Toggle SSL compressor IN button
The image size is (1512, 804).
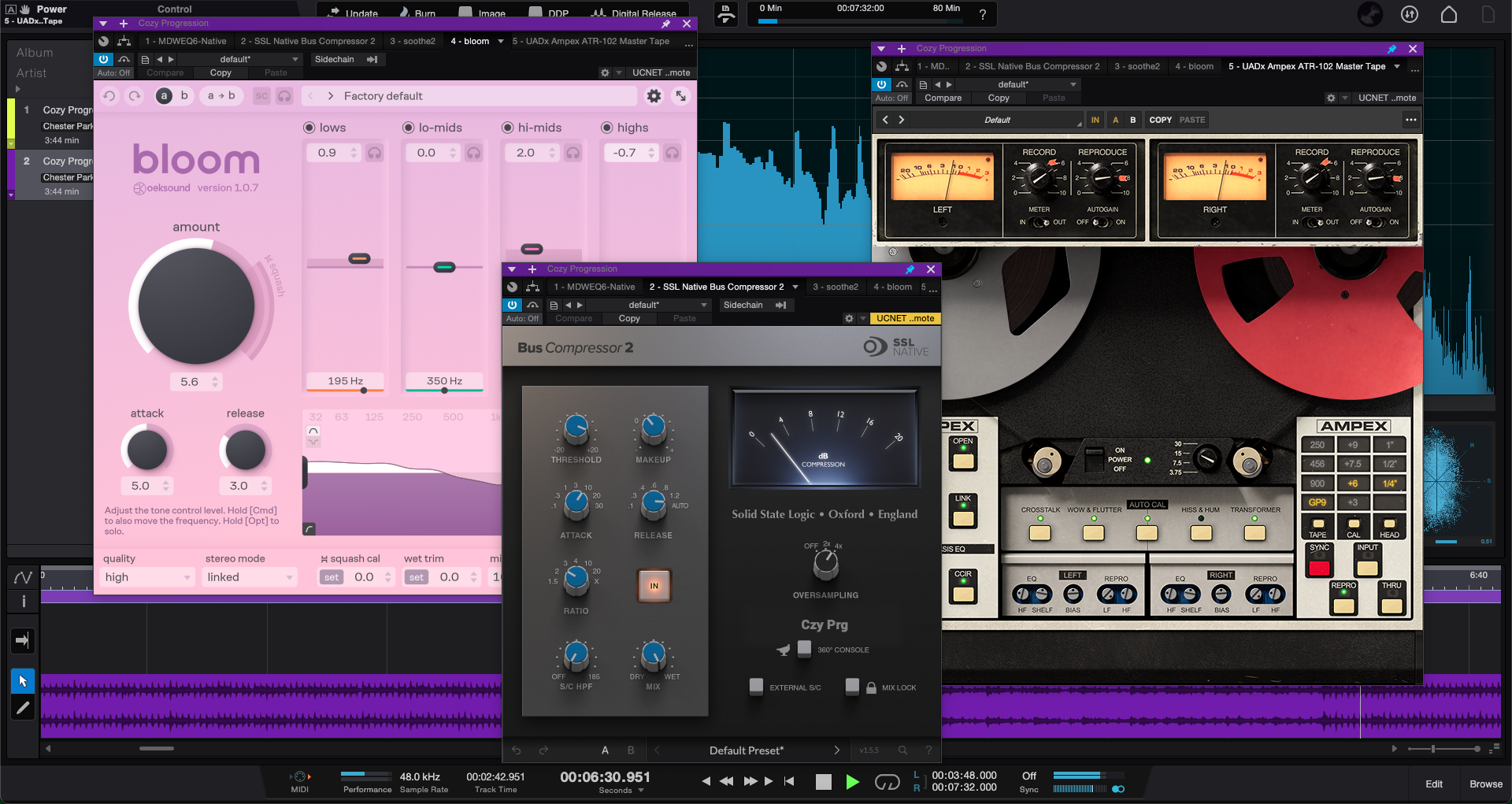[654, 586]
